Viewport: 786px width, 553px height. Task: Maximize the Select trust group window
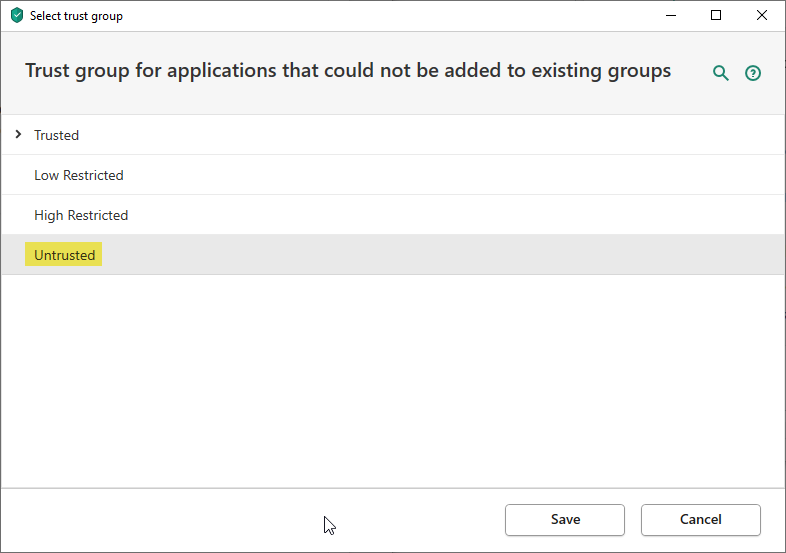(716, 16)
